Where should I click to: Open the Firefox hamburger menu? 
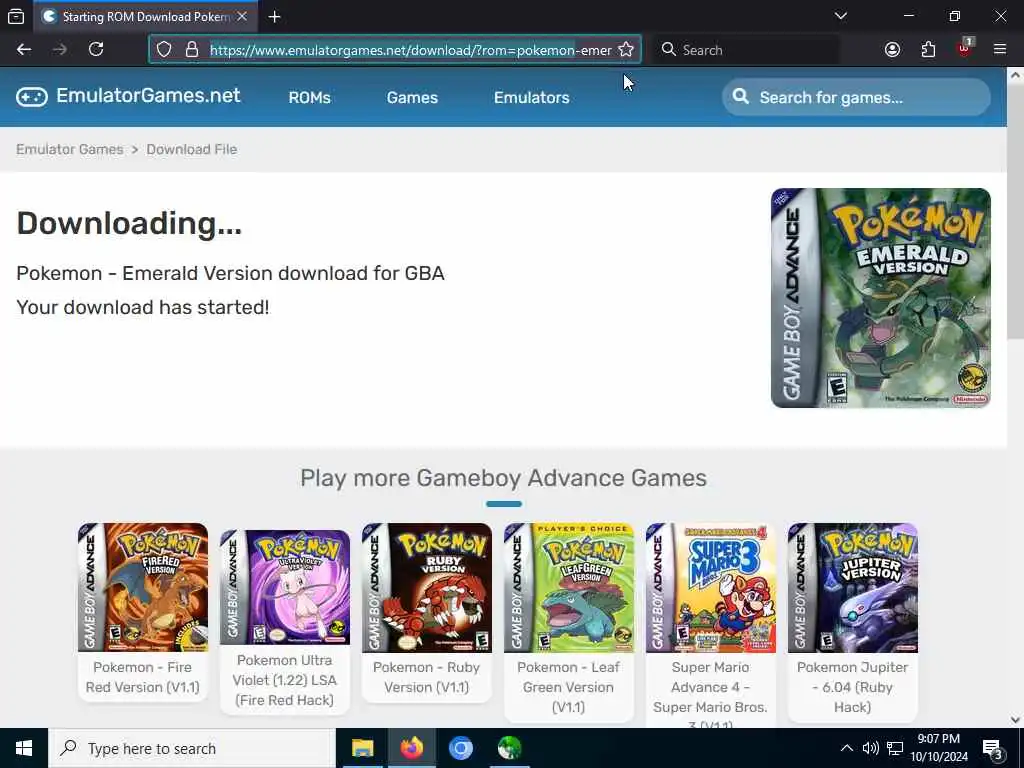1000,50
